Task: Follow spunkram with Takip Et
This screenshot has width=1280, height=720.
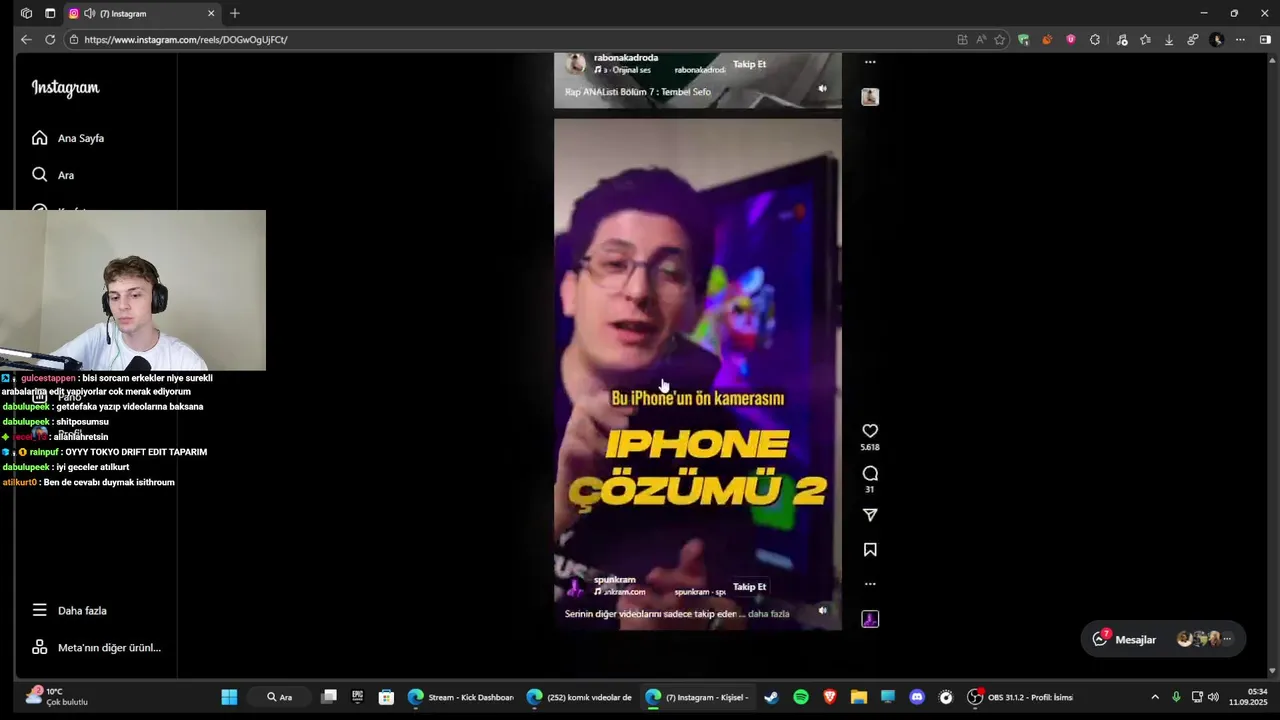Action: pos(749,587)
